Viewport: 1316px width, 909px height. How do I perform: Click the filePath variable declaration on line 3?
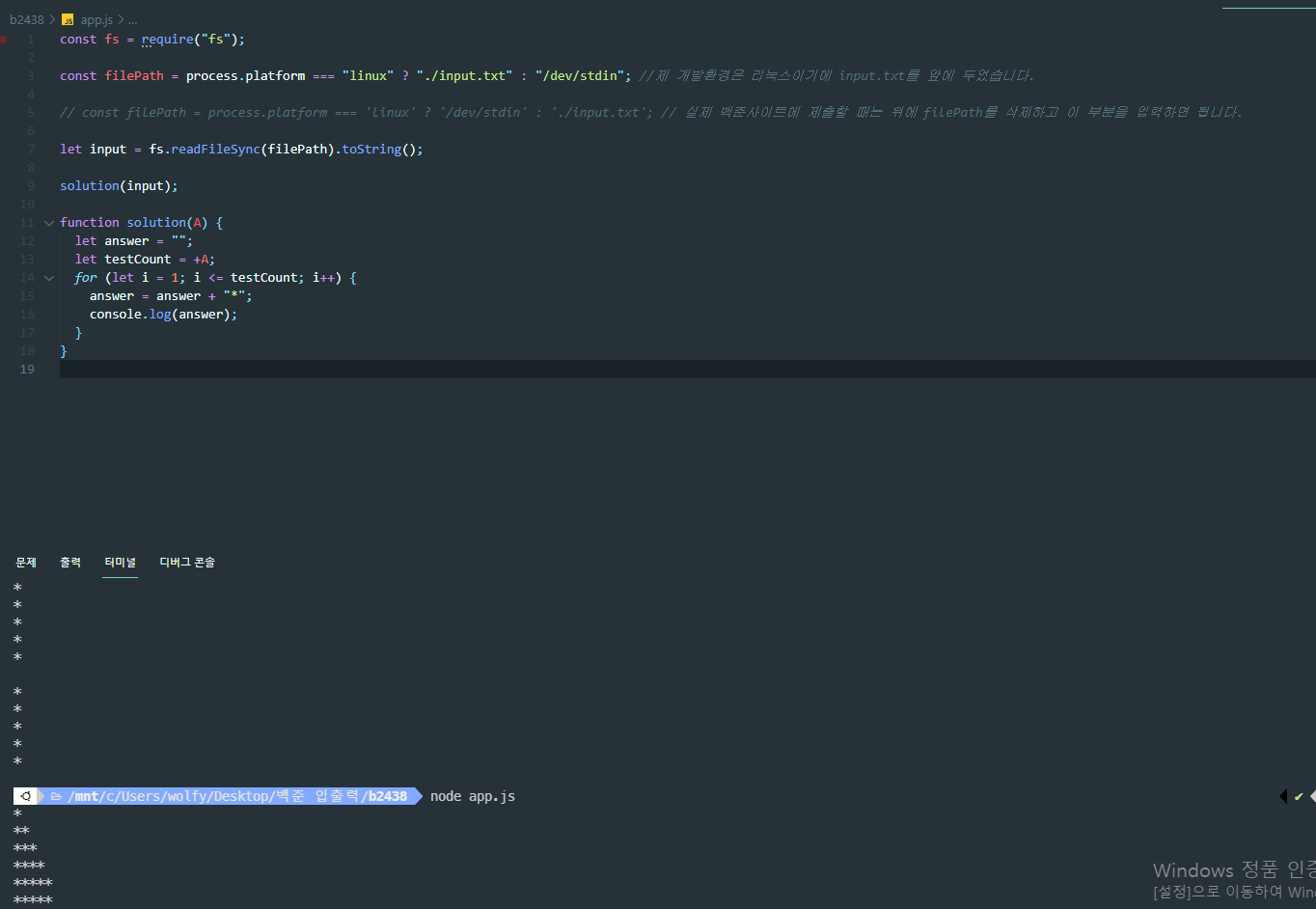click(134, 76)
